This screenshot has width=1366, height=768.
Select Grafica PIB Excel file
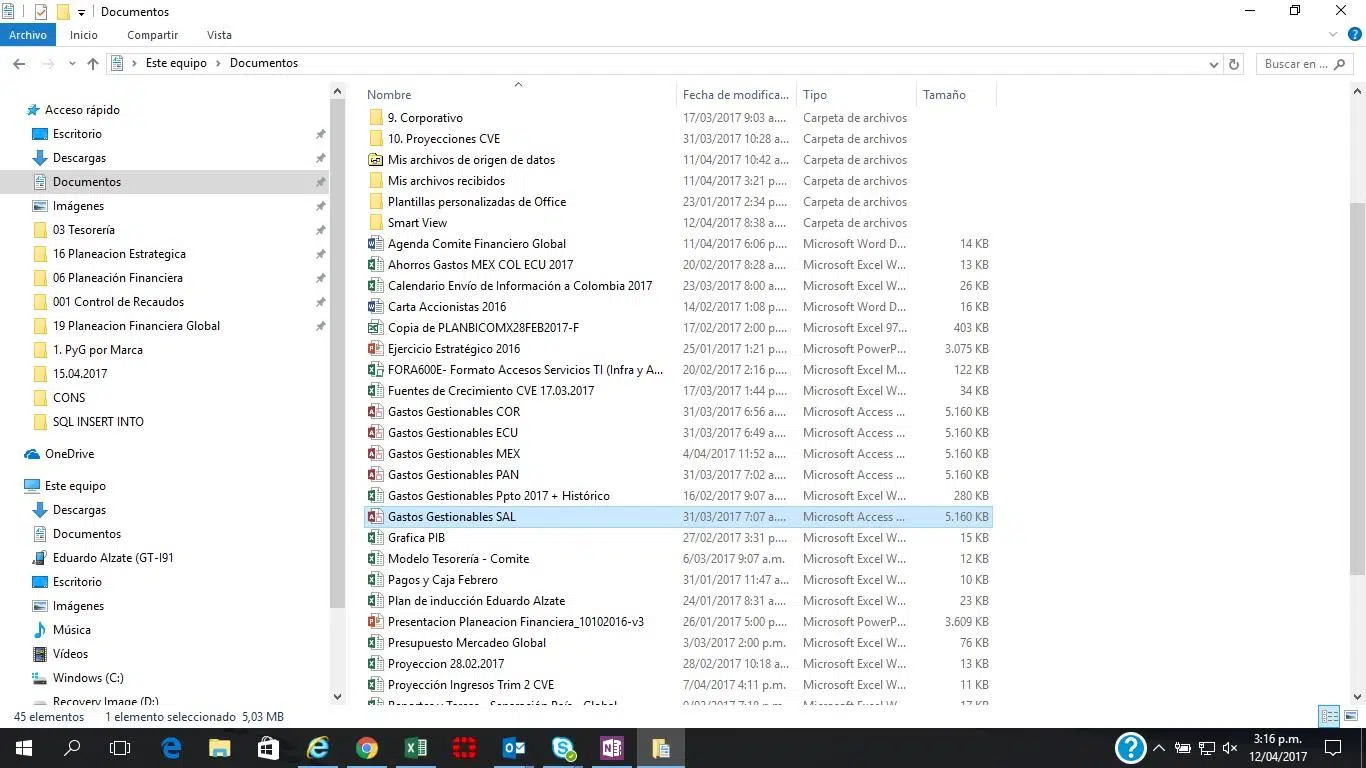678,538
